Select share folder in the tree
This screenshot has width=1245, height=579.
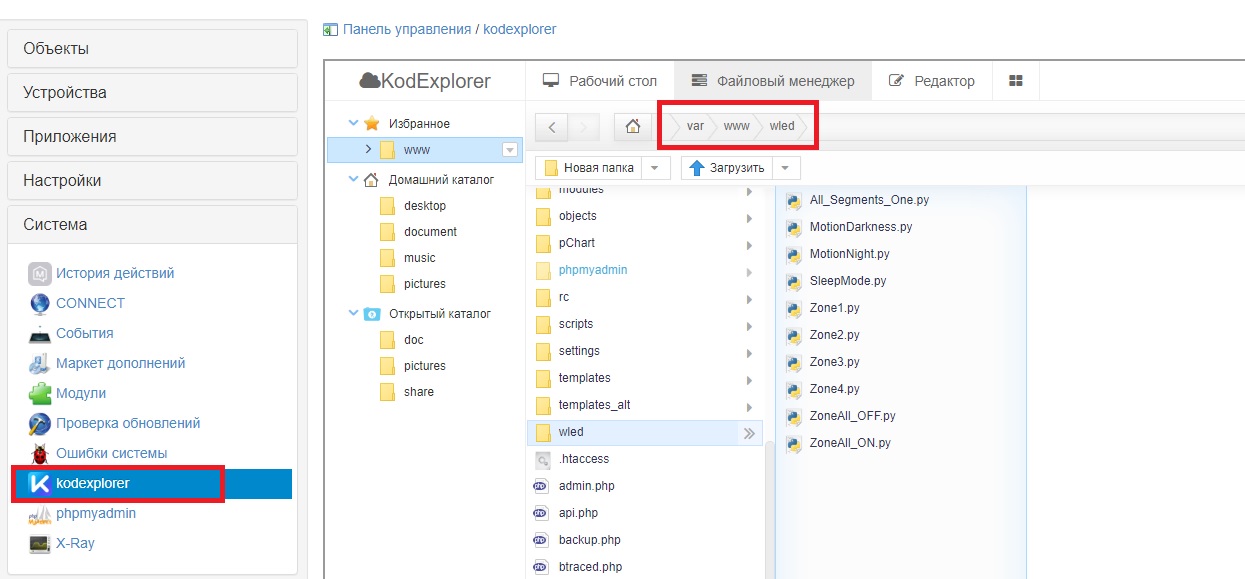[418, 392]
